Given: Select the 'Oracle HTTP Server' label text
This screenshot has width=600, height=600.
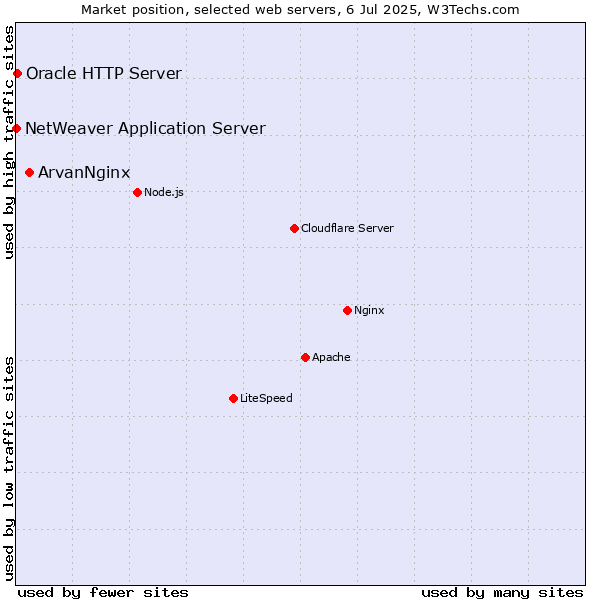Looking at the screenshot, I should (104, 73).
